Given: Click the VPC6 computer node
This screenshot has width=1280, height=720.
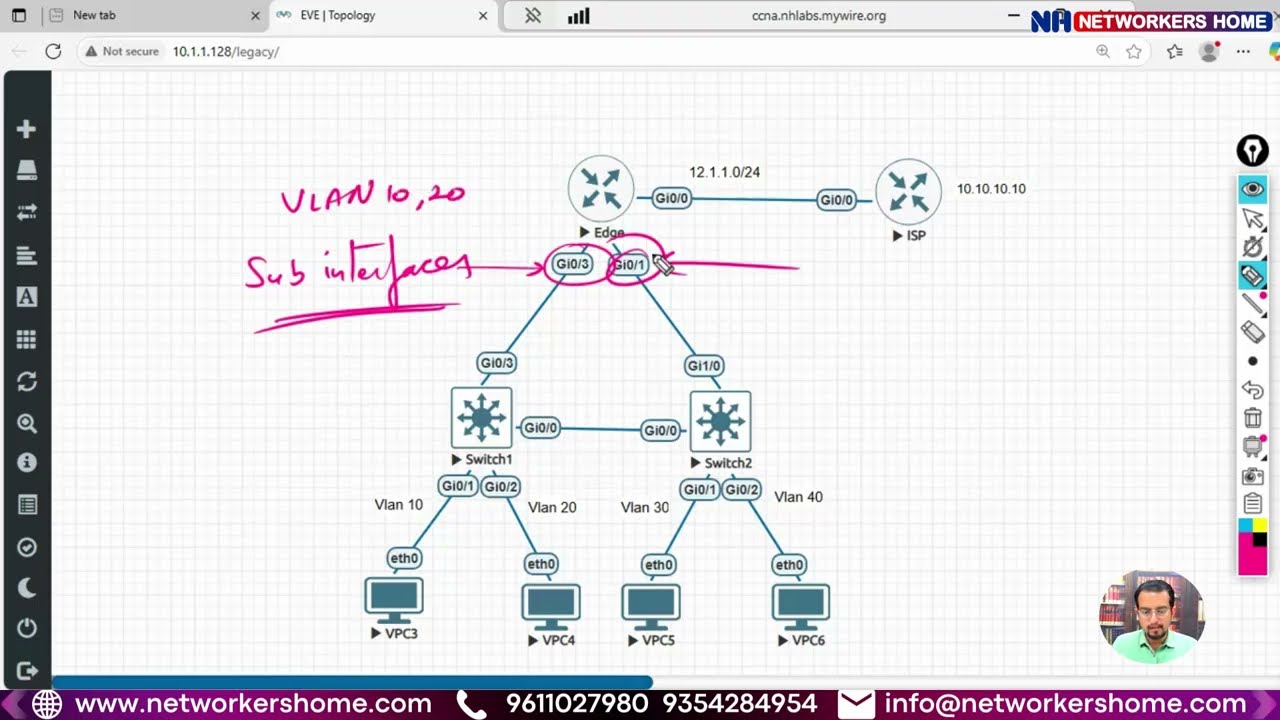Looking at the screenshot, I should [800, 606].
